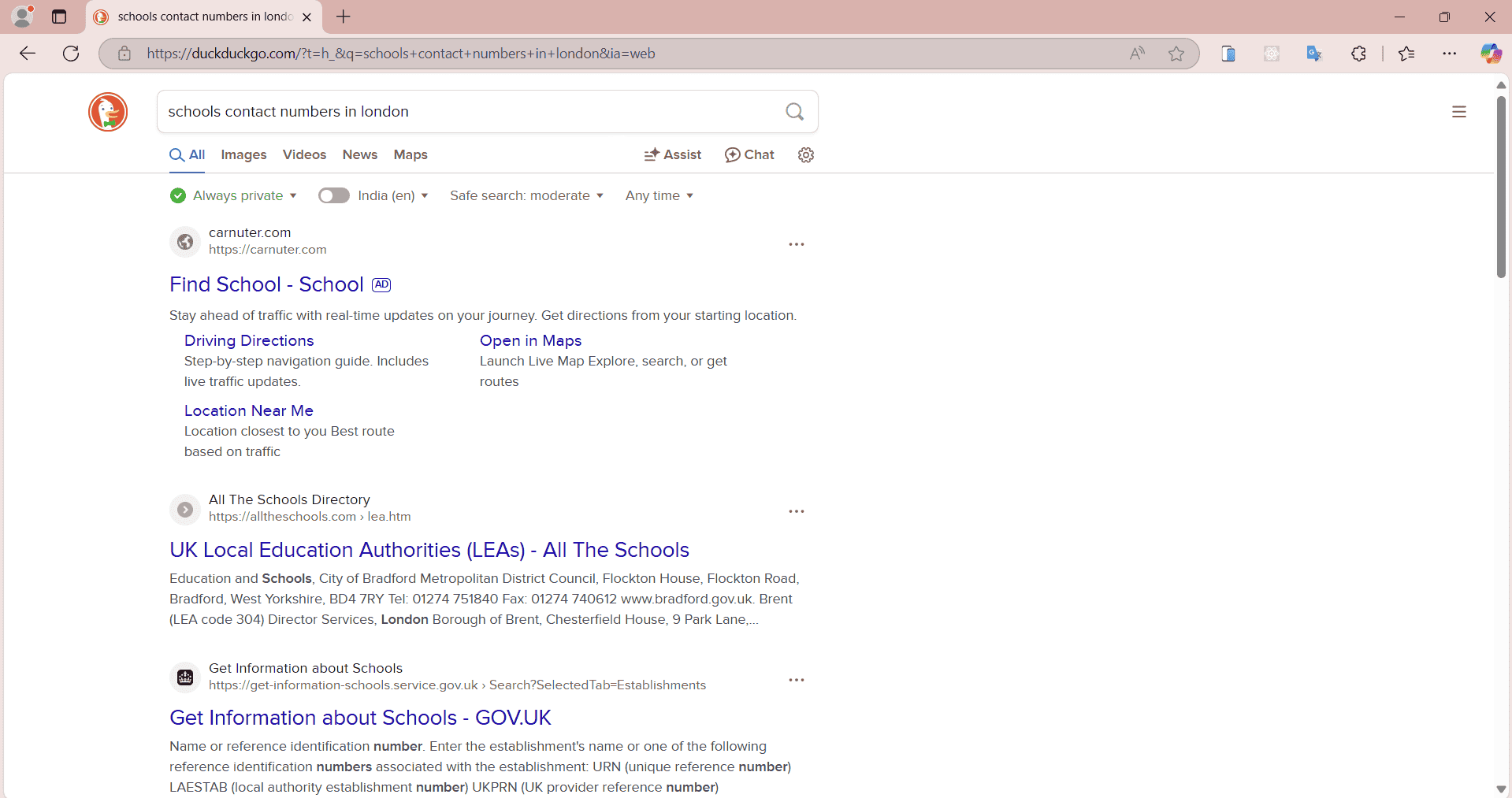This screenshot has height=798, width=1512.
Task: Toggle the India (en) region switch
Action: tap(334, 195)
